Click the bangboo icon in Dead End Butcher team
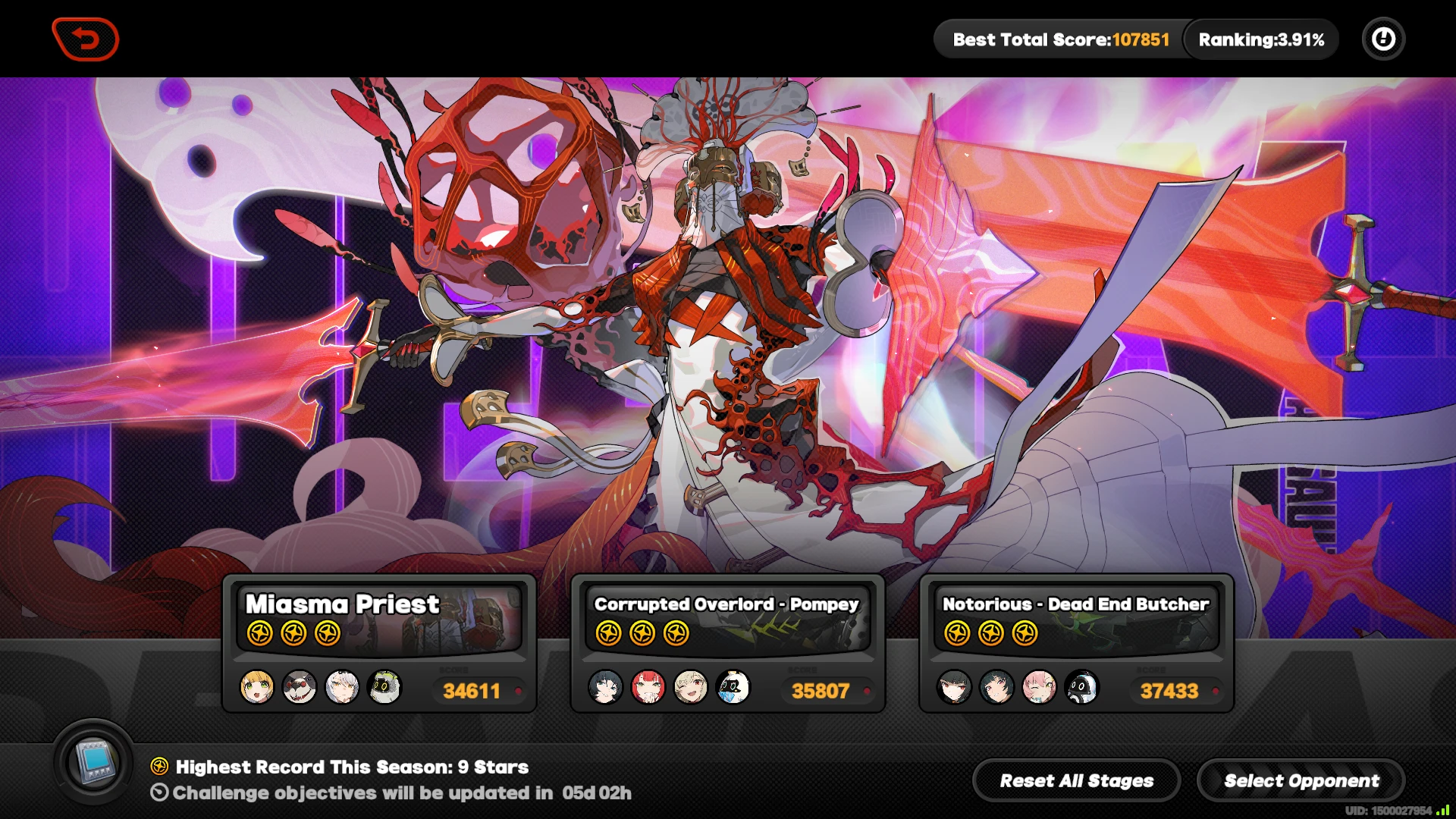Viewport: 1456px width, 819px height. coord(1082,688)
